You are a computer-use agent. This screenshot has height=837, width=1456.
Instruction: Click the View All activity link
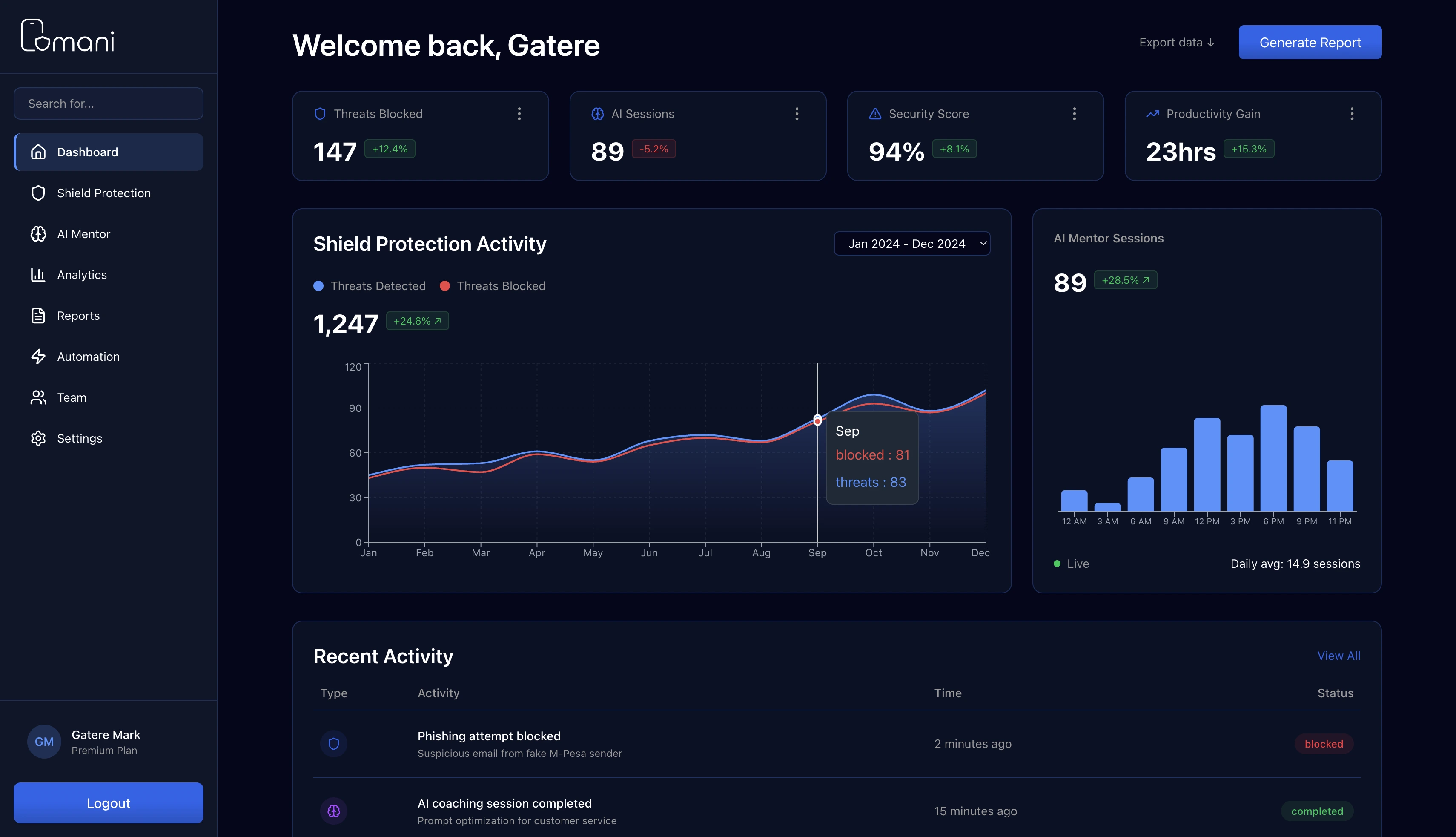point(1338,656)
